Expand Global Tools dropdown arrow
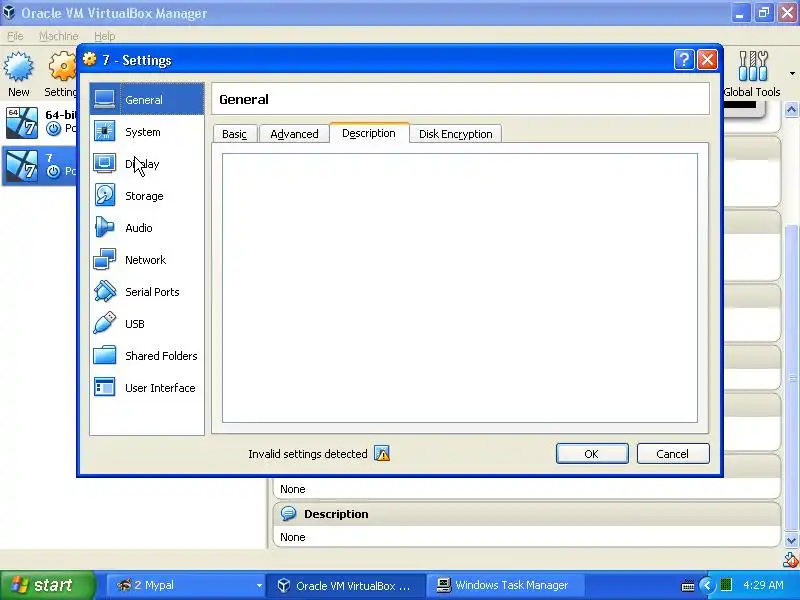Viewport: 800px width, 600px height. pos(792,74)
